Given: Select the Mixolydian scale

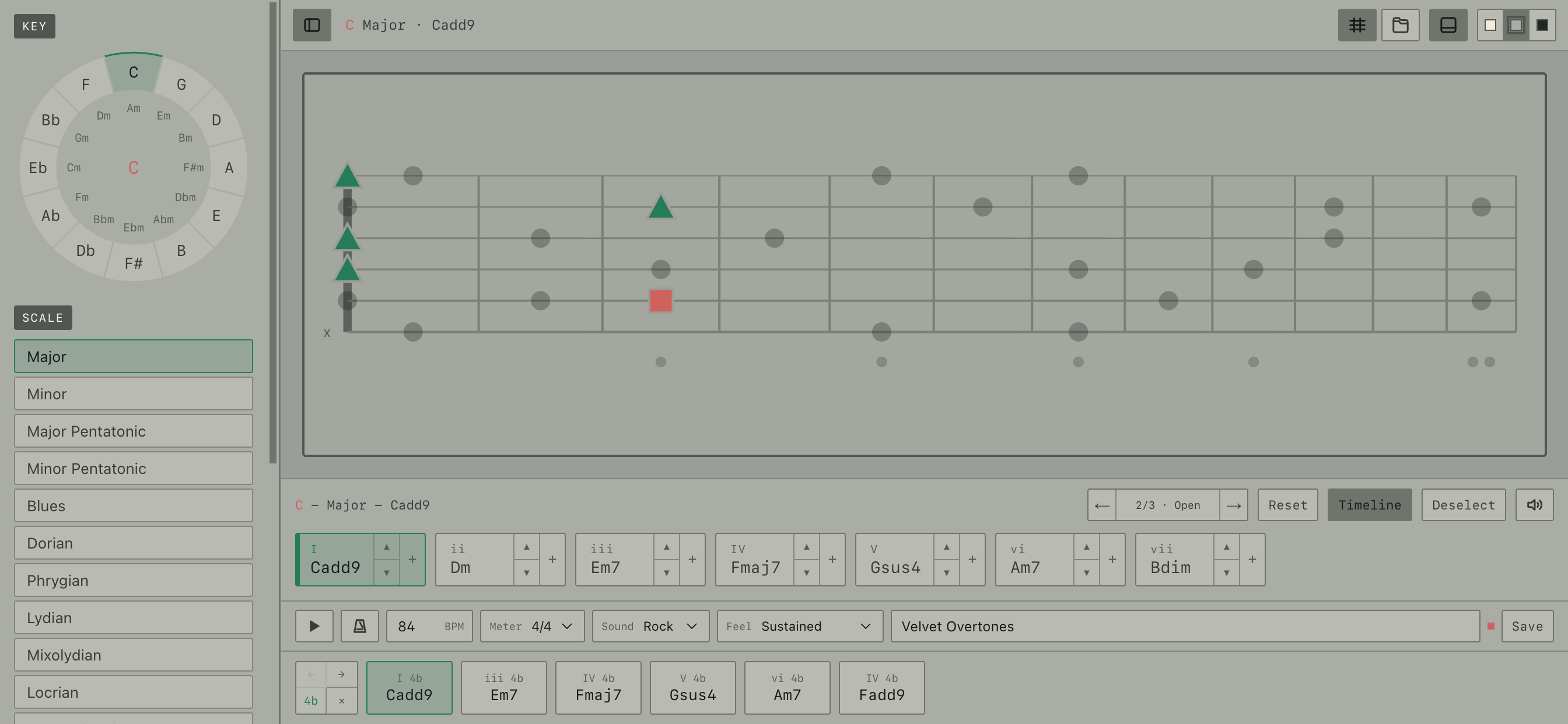Looking at the screenshot, I should coord(134,655).
